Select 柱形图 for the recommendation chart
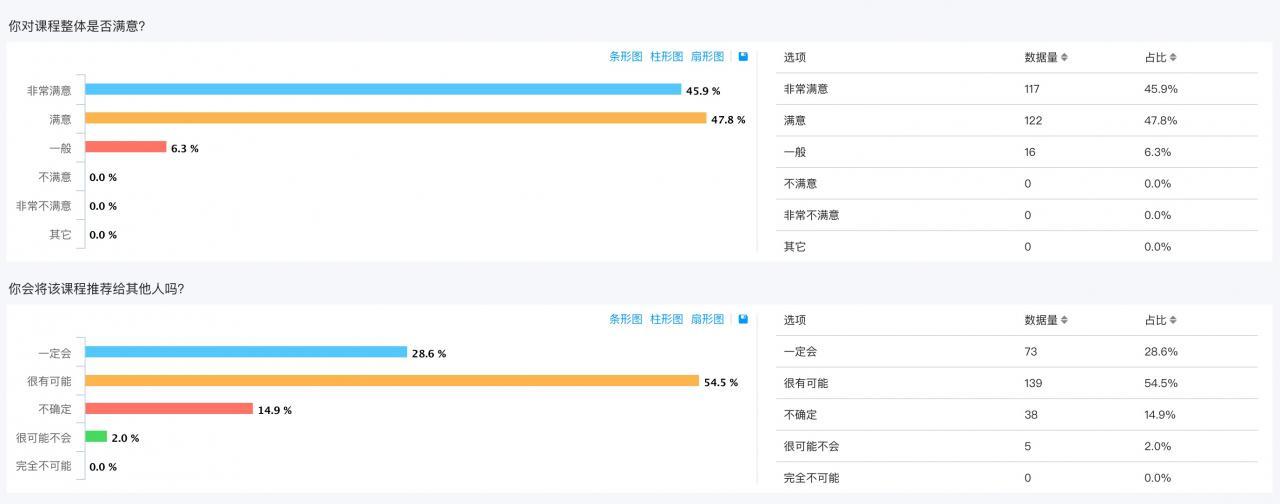 [x=667, y=320]
